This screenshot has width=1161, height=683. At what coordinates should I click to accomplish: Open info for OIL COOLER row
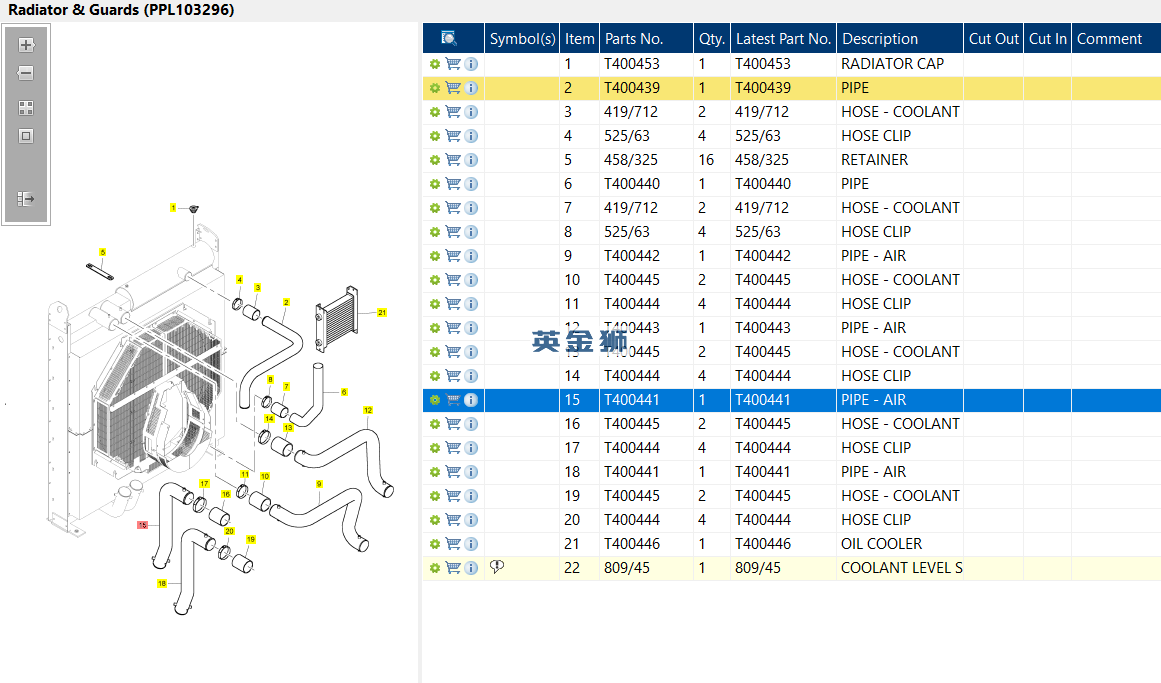(471, 544)
